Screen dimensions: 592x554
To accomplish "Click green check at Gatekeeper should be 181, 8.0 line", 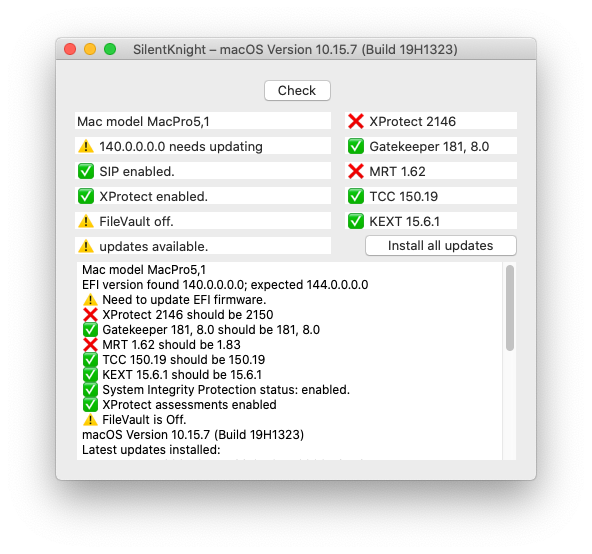I will coord(90,330).
